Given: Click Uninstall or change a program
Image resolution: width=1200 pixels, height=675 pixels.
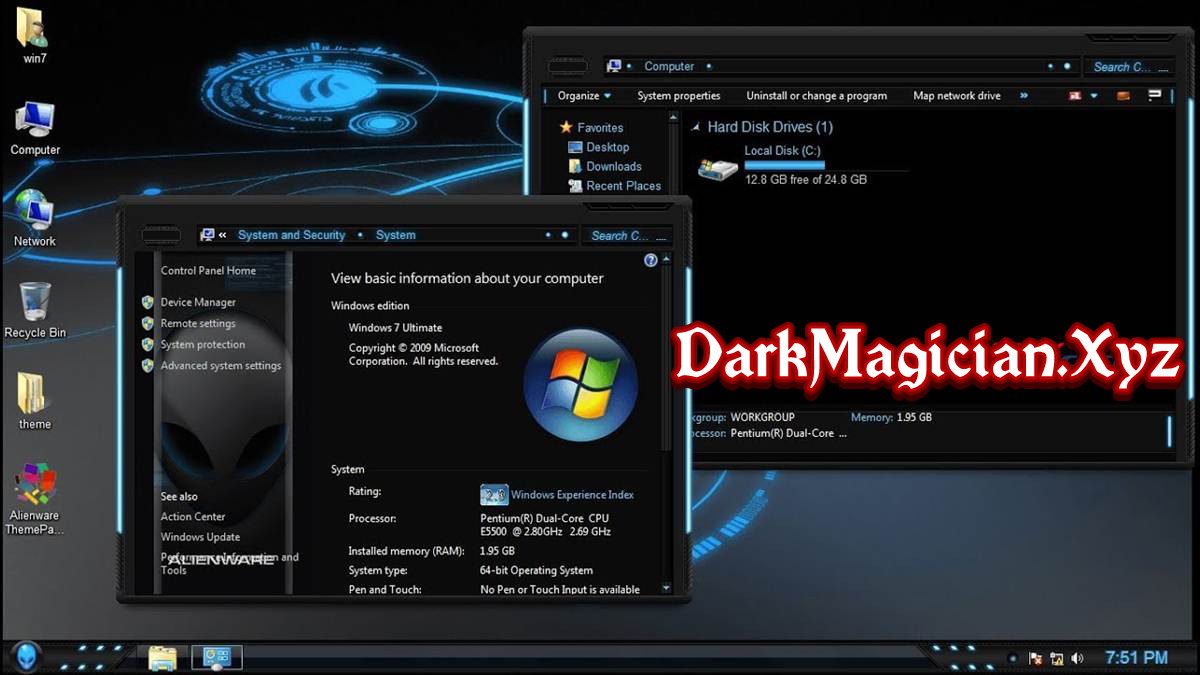Looking at the screenshot, I should pyautogui.click(x=817, y=96).
